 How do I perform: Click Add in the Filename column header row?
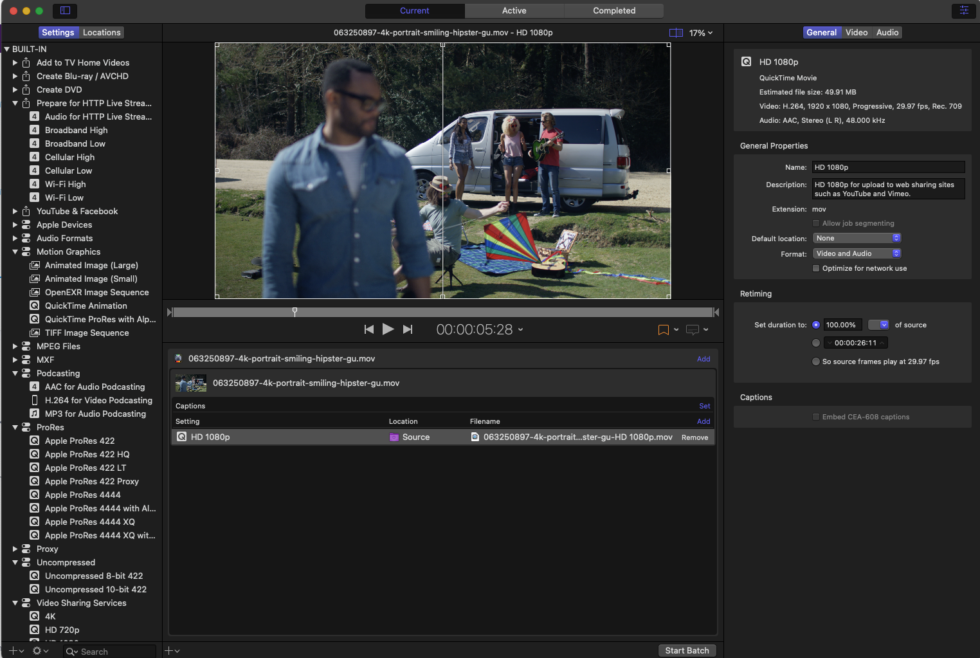pos(703,421)
